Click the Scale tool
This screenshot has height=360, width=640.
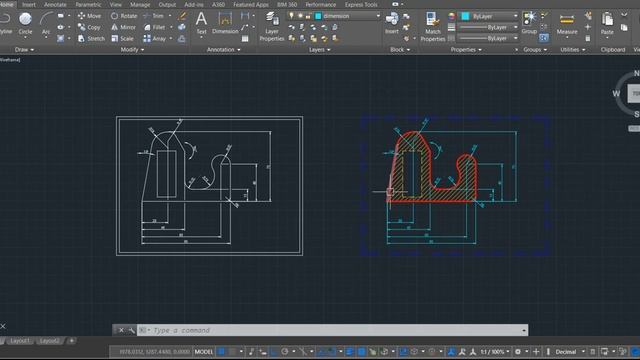[122, 38]
